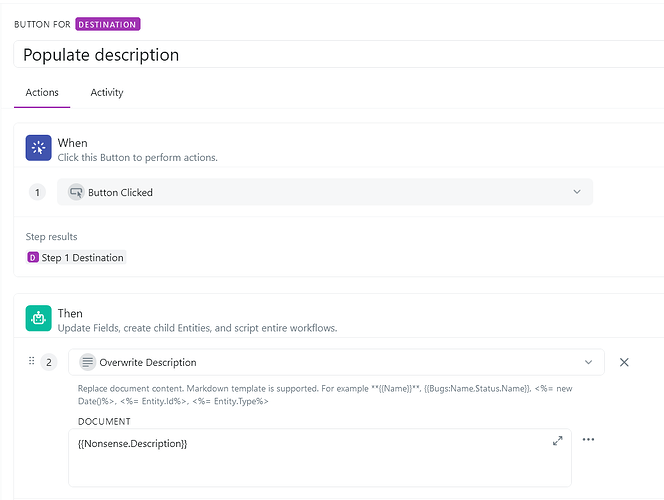Expand the Button Clicked dropdown chevron

click(576, 192)
